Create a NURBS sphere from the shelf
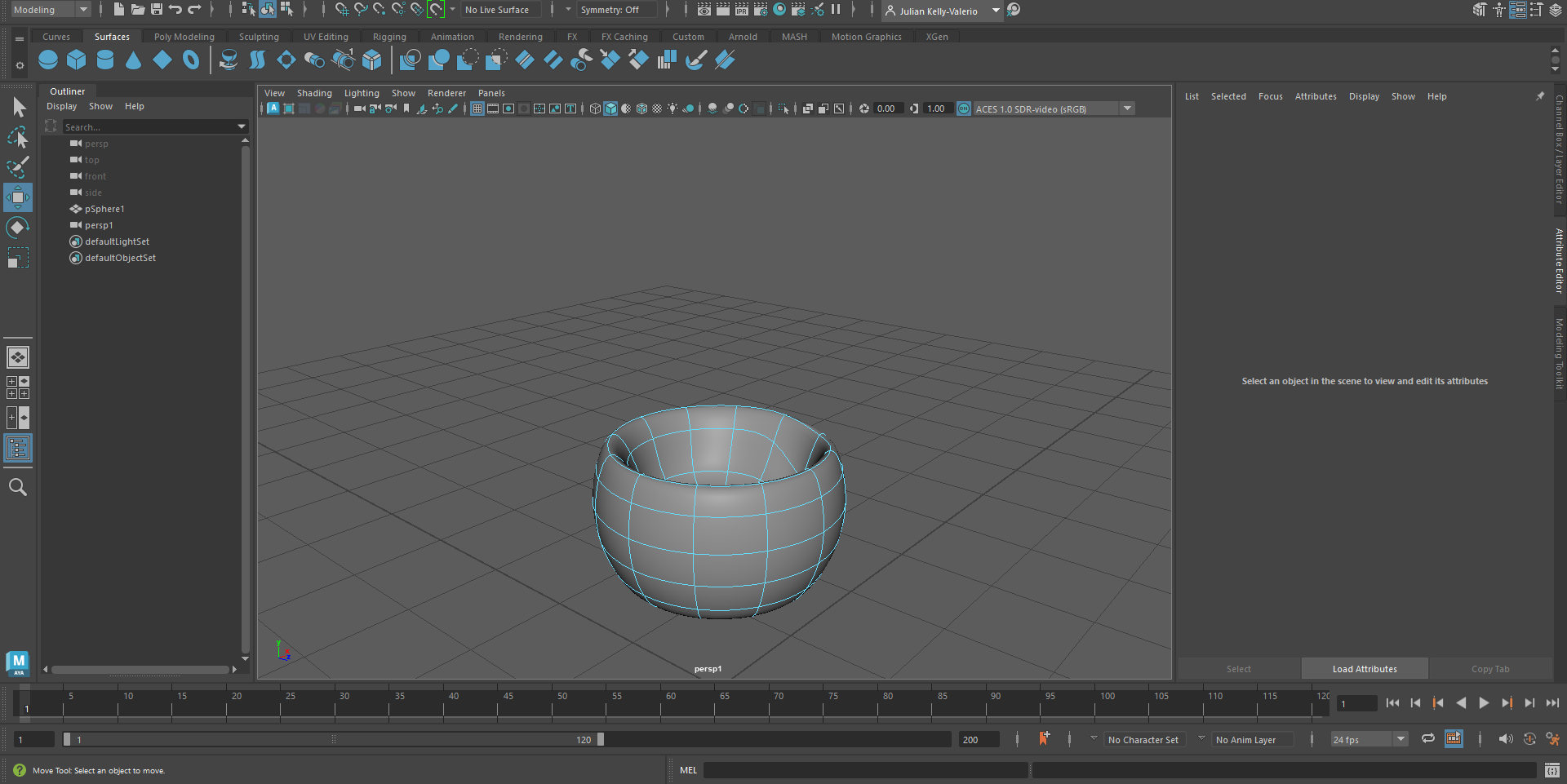Image resolution: width=1567 pixels, height=784 pixels. [x=48, y=60]
